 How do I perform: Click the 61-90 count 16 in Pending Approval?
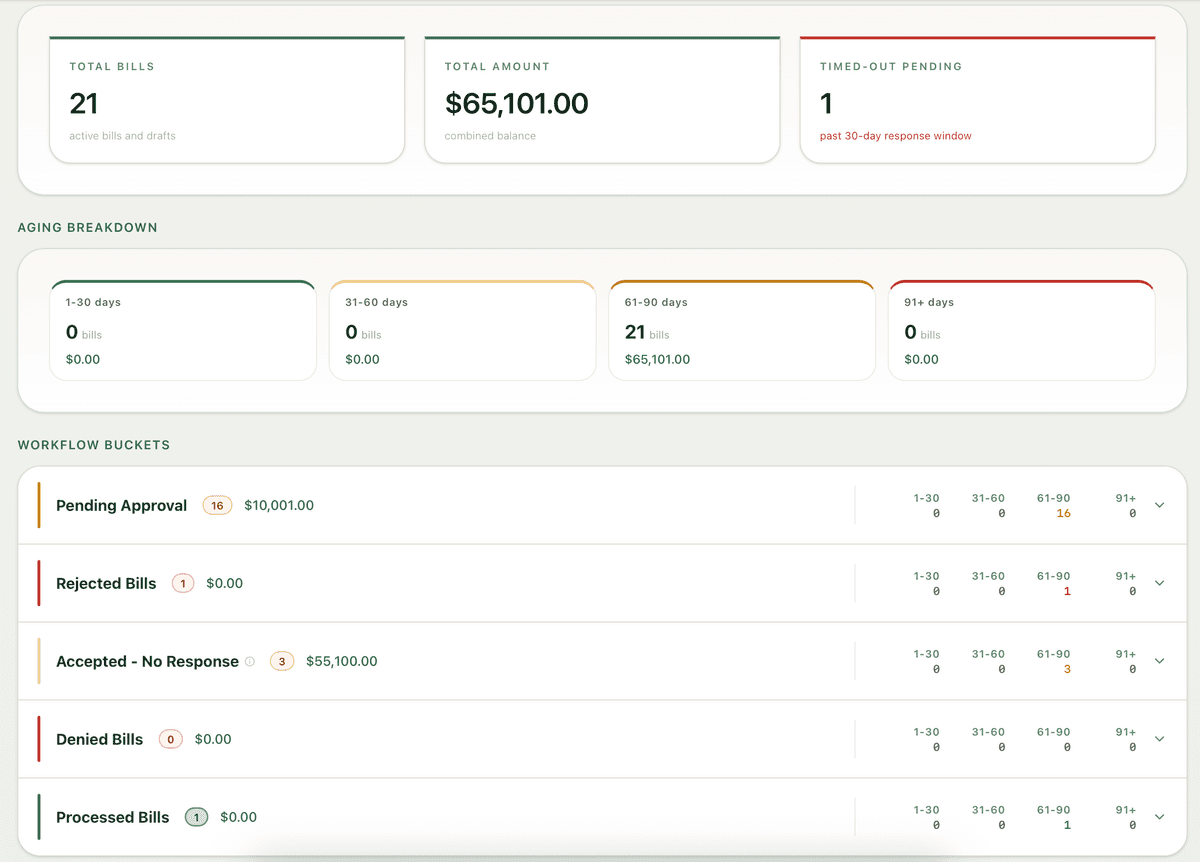(x=1063, y=514)
